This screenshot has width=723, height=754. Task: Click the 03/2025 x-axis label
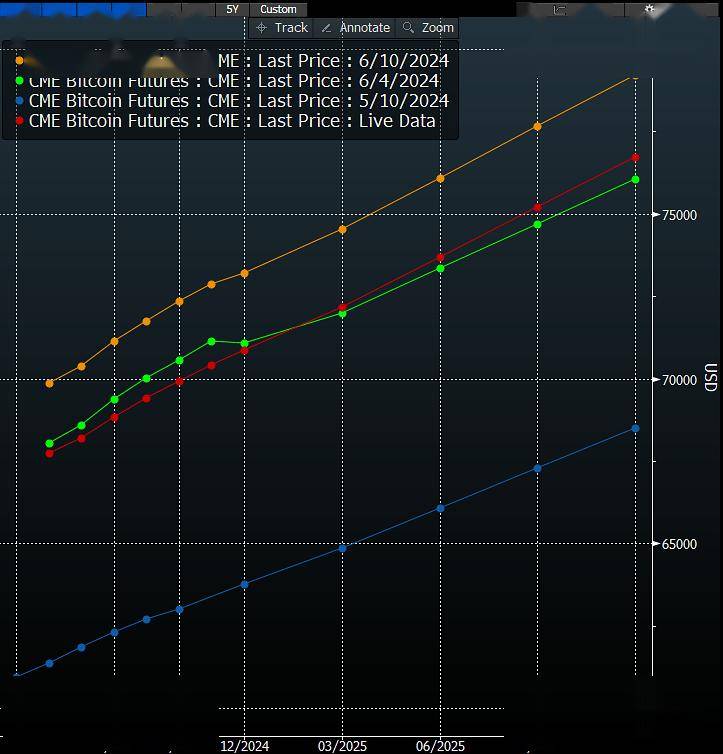(342, 746)
